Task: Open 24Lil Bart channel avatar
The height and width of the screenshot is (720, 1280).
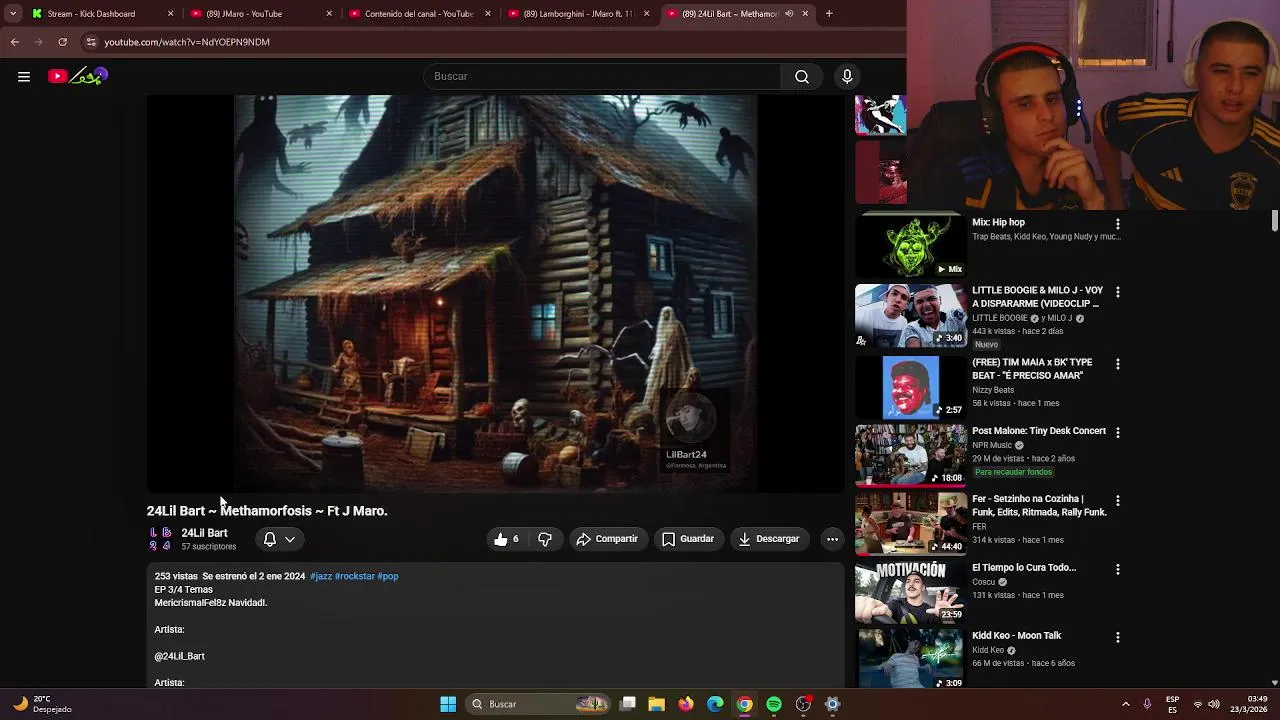Action: point(160,539)
